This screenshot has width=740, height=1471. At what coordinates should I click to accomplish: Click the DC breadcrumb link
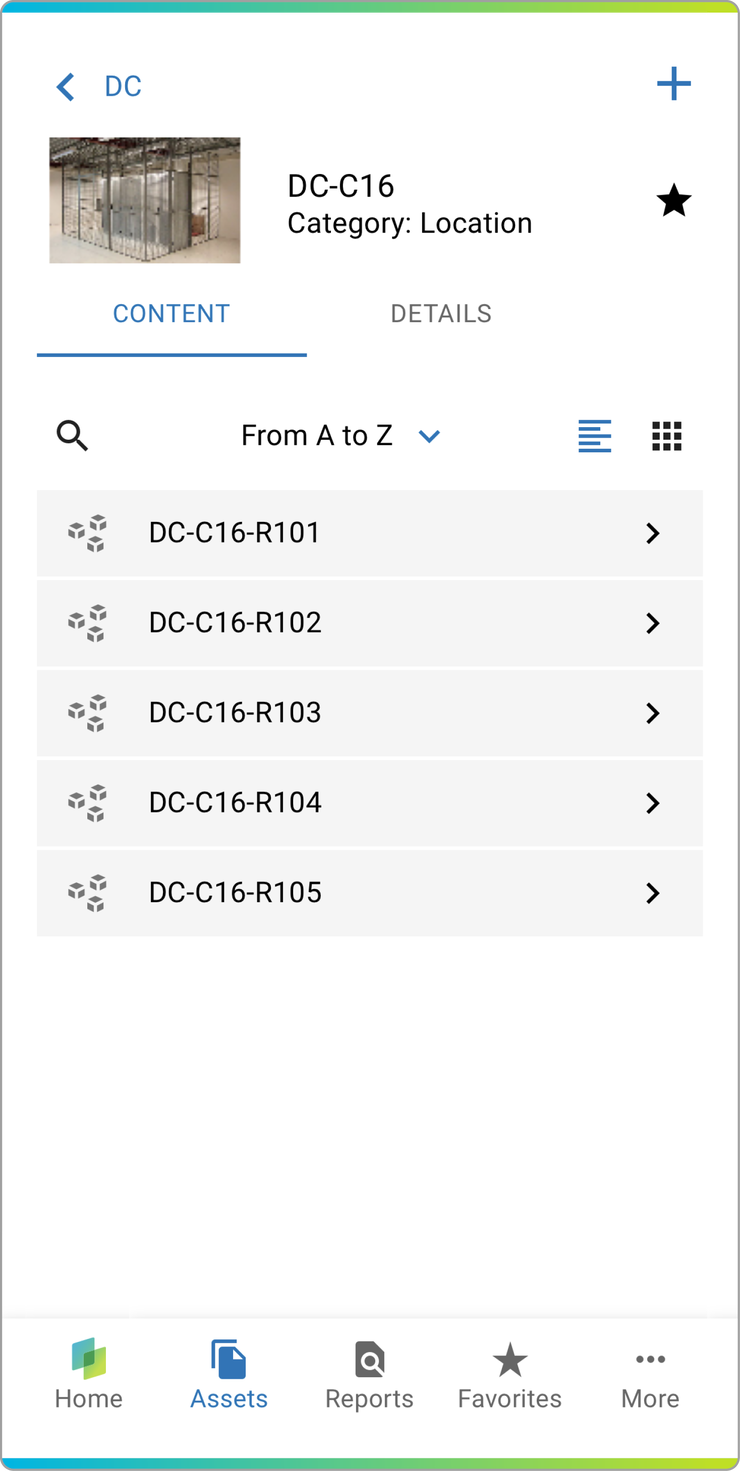[123, 87]
